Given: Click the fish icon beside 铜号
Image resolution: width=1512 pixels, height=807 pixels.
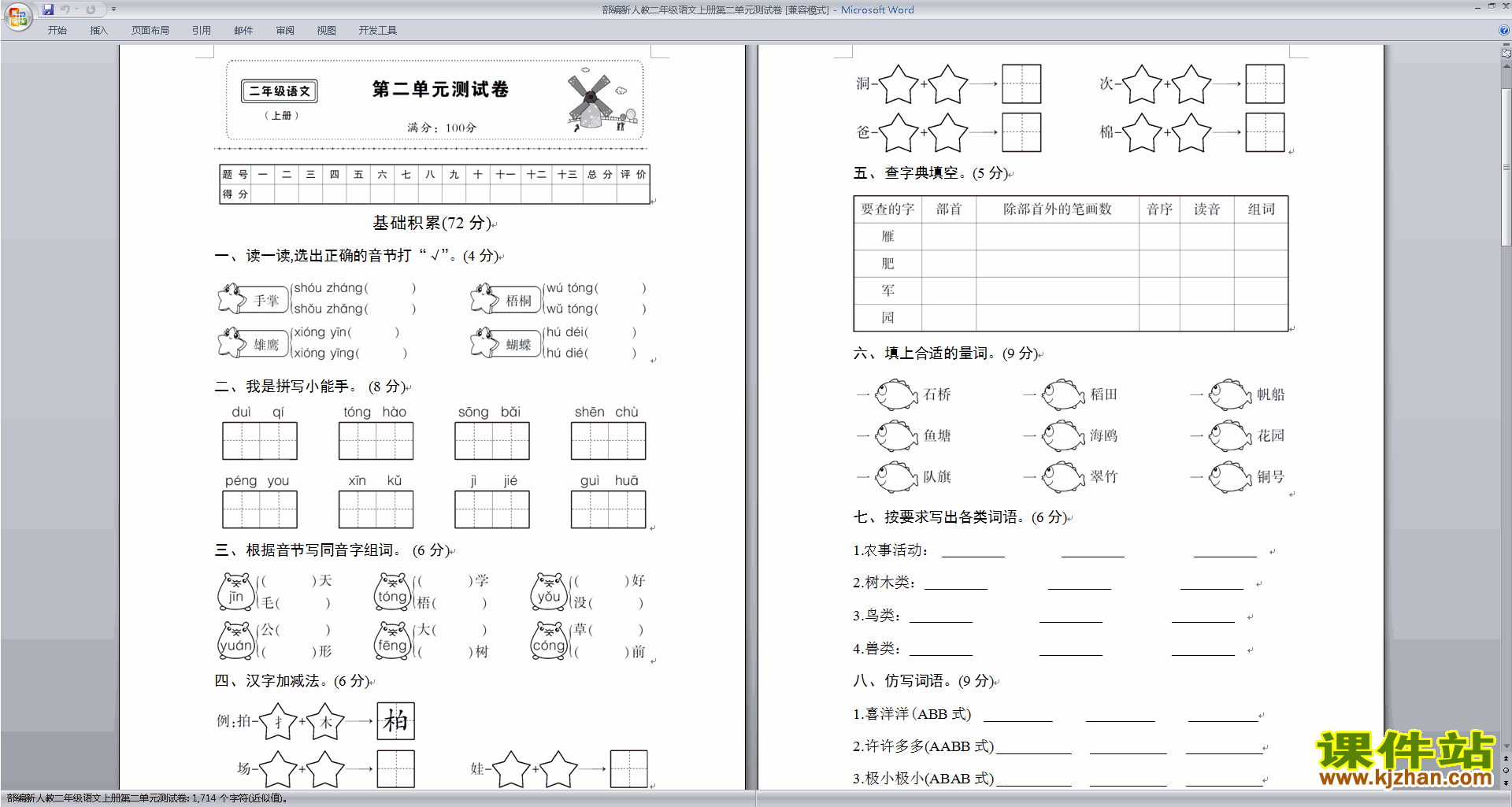Looking at the screenshot, I should click(x=1231, y=476).
